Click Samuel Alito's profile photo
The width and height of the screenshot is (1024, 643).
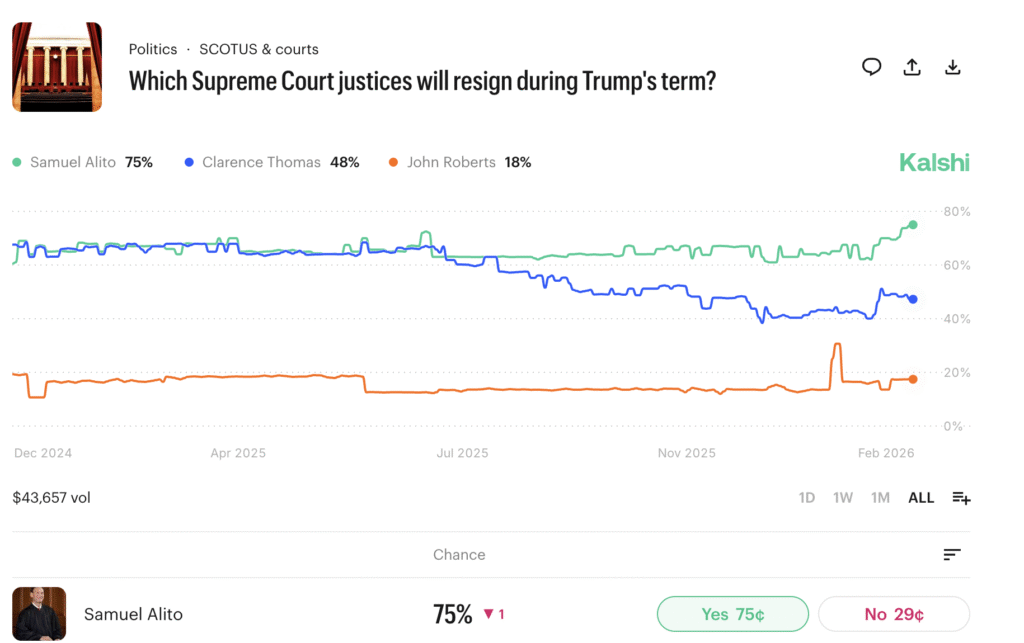click(x=39, y=613)
